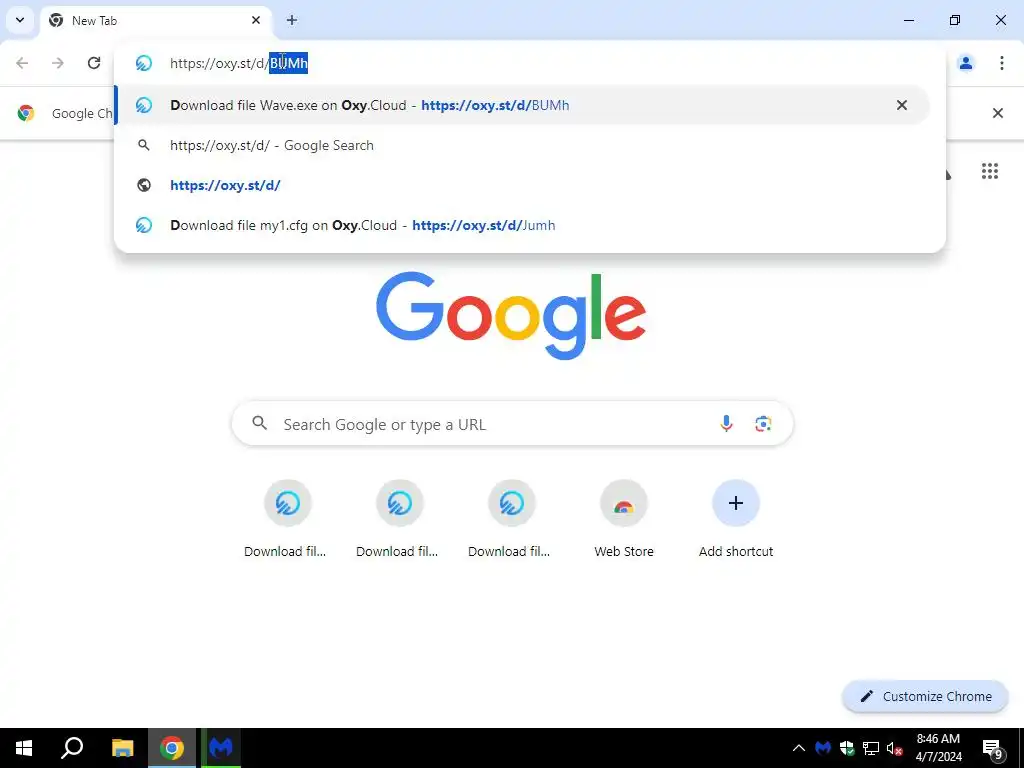Screen dimensions: 1024x768
Task: Dismiss the Google Chrome info bar
Action: 997,113
